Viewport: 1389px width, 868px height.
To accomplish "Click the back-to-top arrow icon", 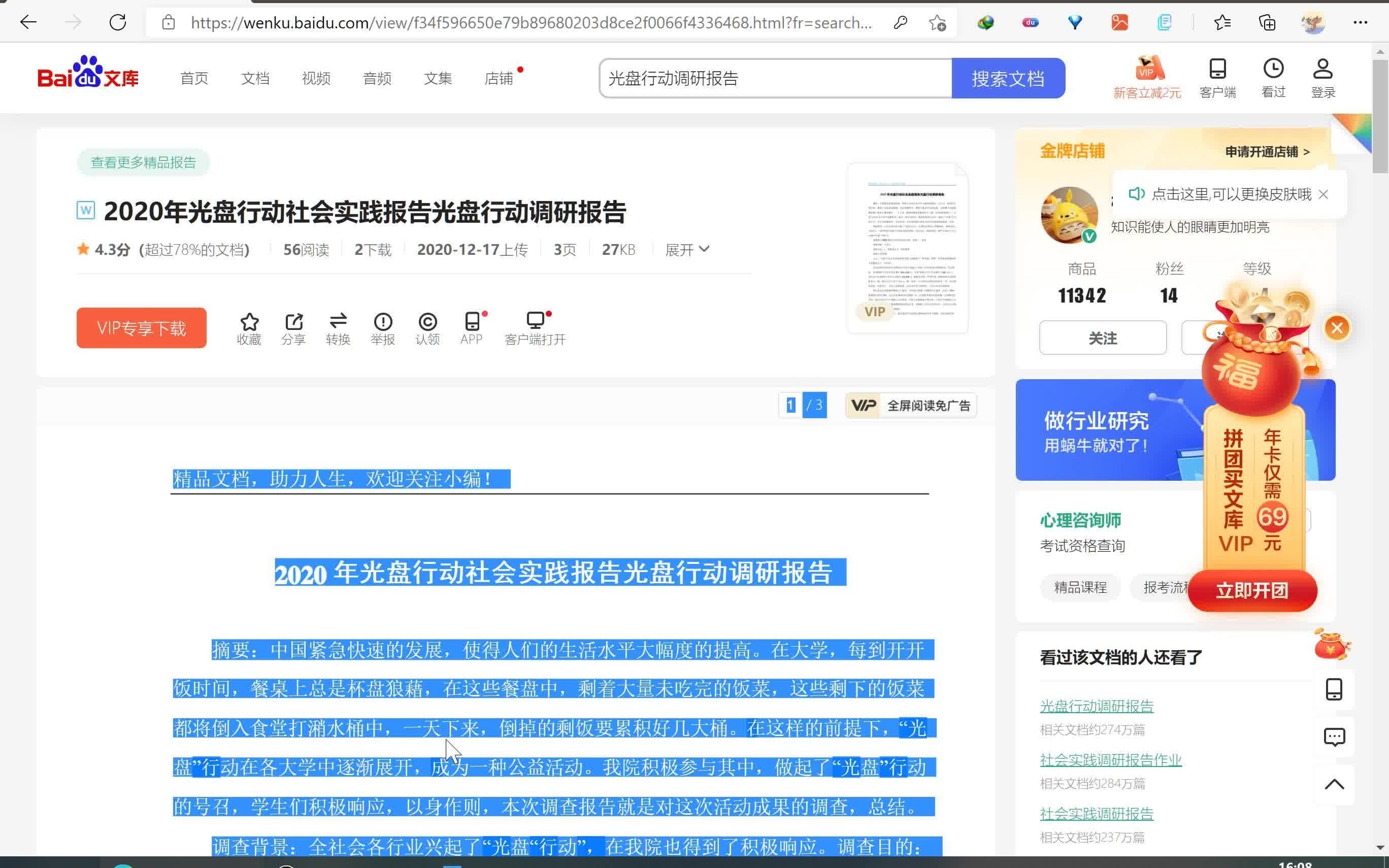I will point(1334,784).
